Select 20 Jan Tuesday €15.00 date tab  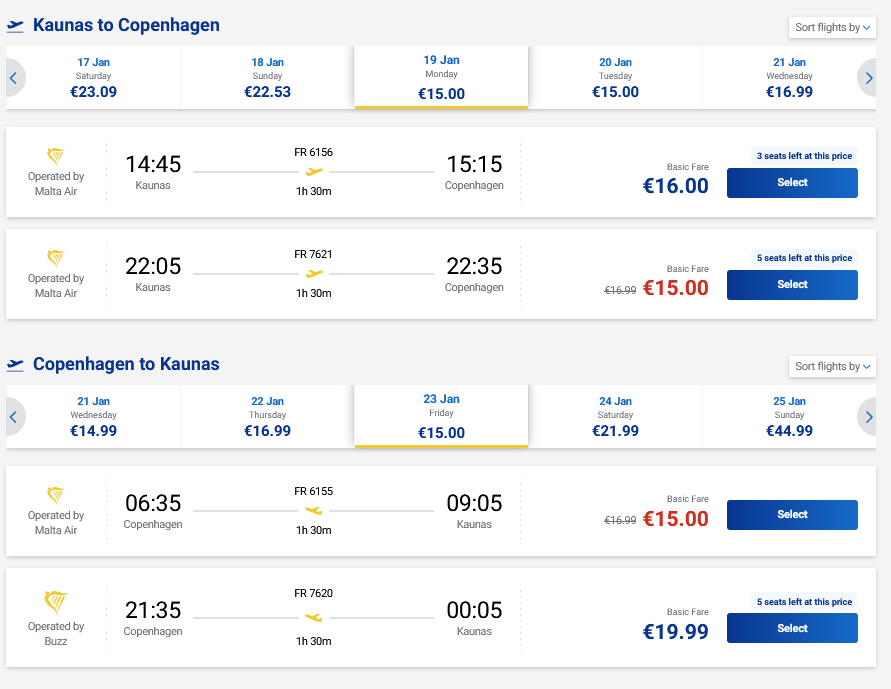[615, 77]
